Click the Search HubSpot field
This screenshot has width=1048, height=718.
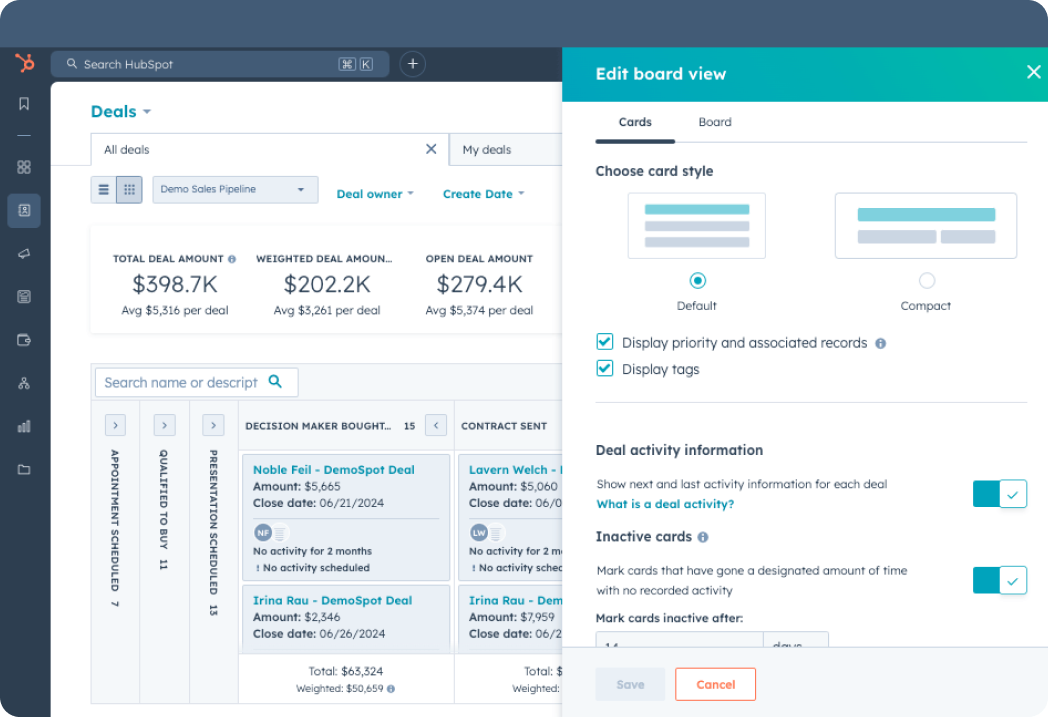coord(220,64)
